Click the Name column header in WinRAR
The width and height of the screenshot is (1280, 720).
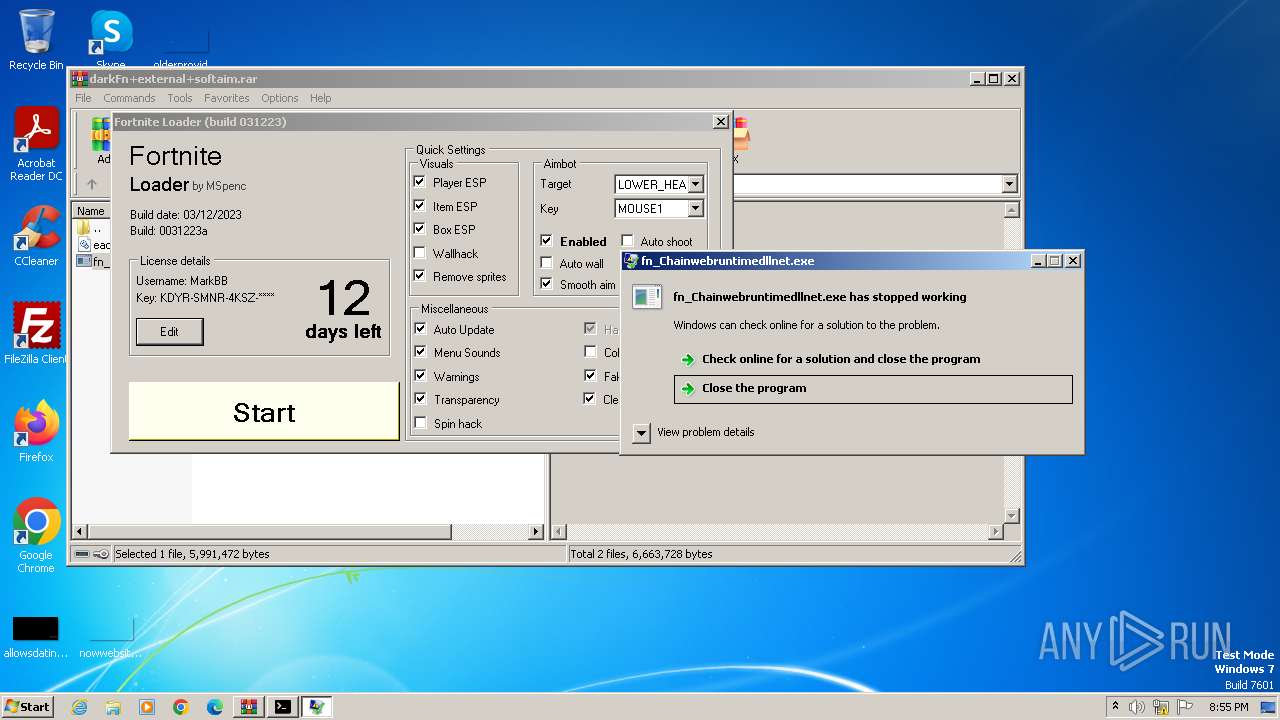pyautogui.click(x=91, y=211)
